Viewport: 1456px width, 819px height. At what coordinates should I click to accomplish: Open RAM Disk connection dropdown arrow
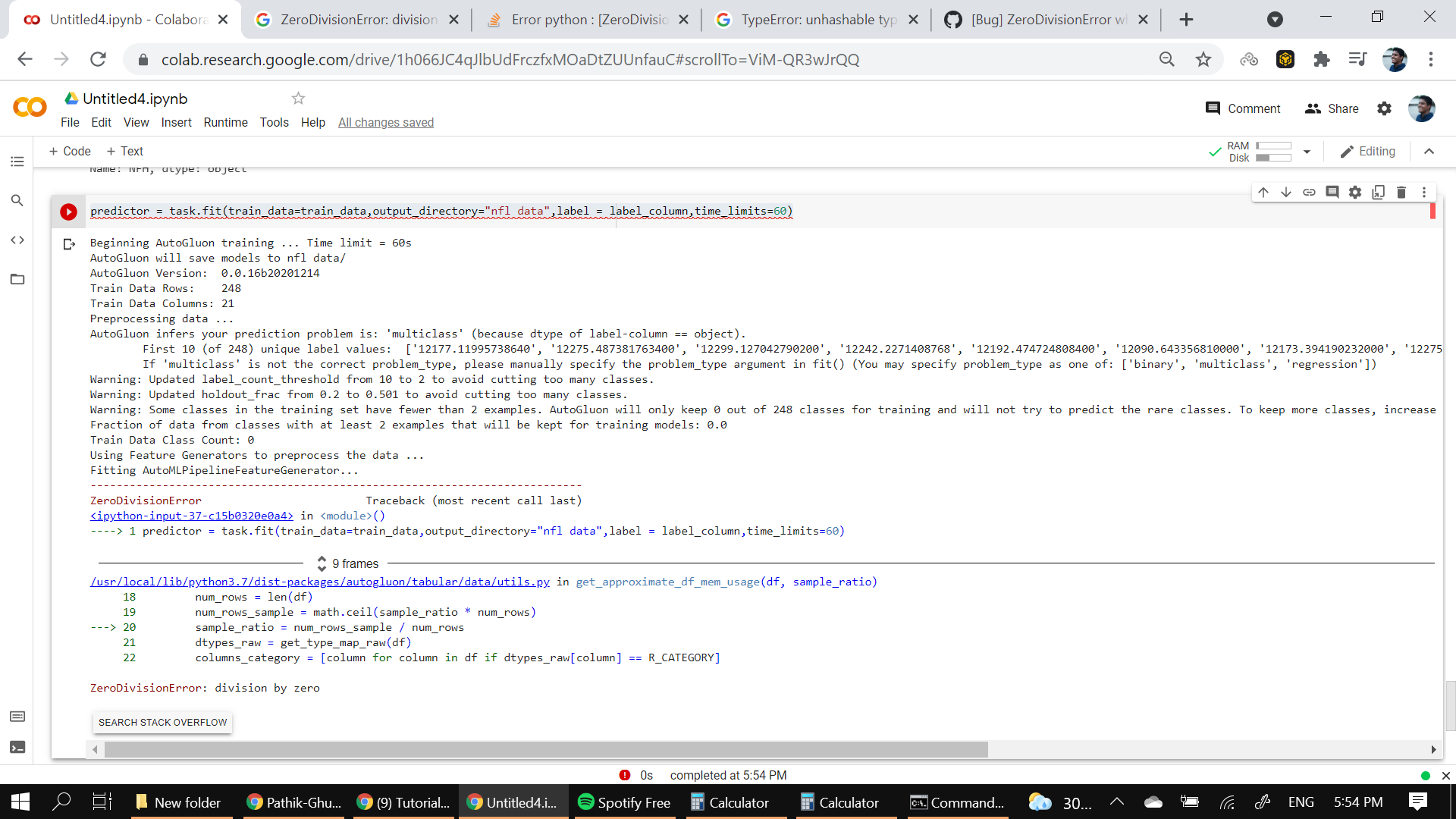click(x=1307, y=152)
